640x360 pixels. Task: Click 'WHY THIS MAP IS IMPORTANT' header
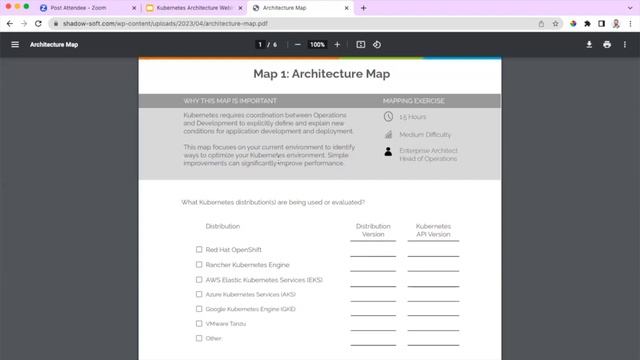coord(230,101)
